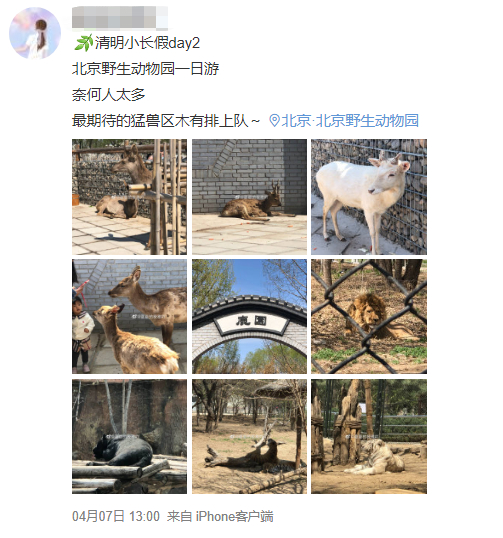The width and height of the screenshot is (503, 538).
Task: Open the tiger lying under hut photo
Action: pos(249,436)
